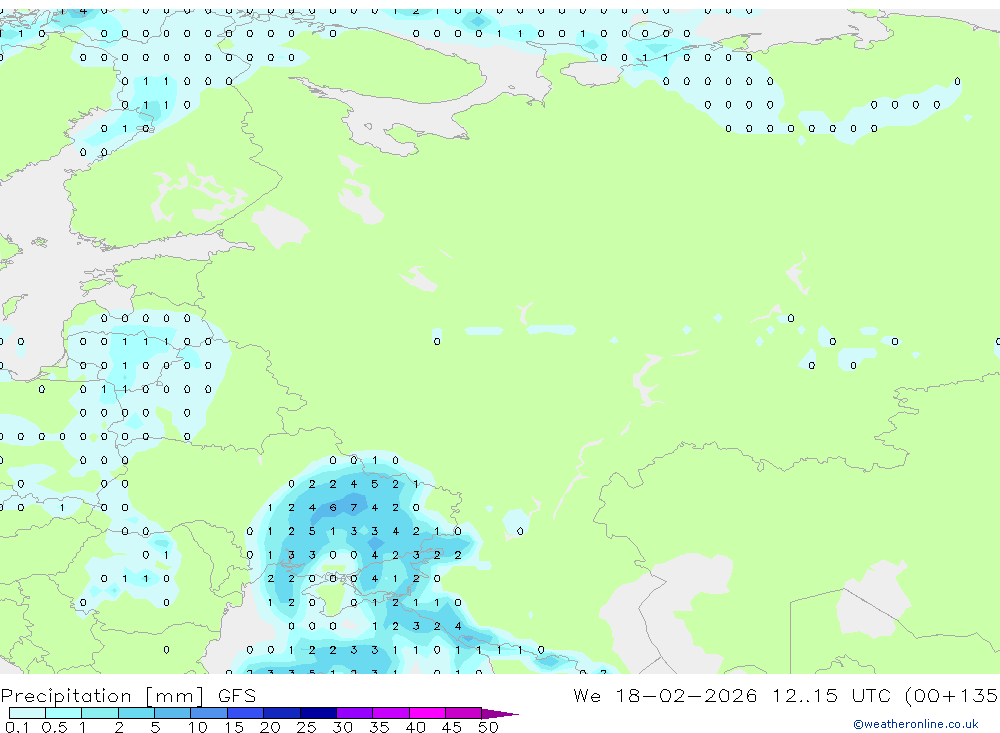
Task: Click the '0.1' legend scale label
Action: point(17,727)
